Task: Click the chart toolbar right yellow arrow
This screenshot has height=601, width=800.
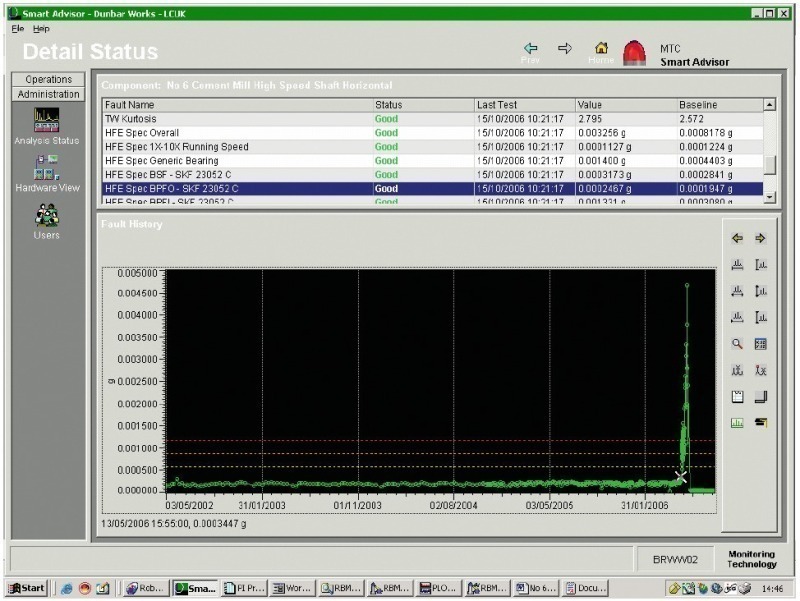Action: tap(760, 238)
